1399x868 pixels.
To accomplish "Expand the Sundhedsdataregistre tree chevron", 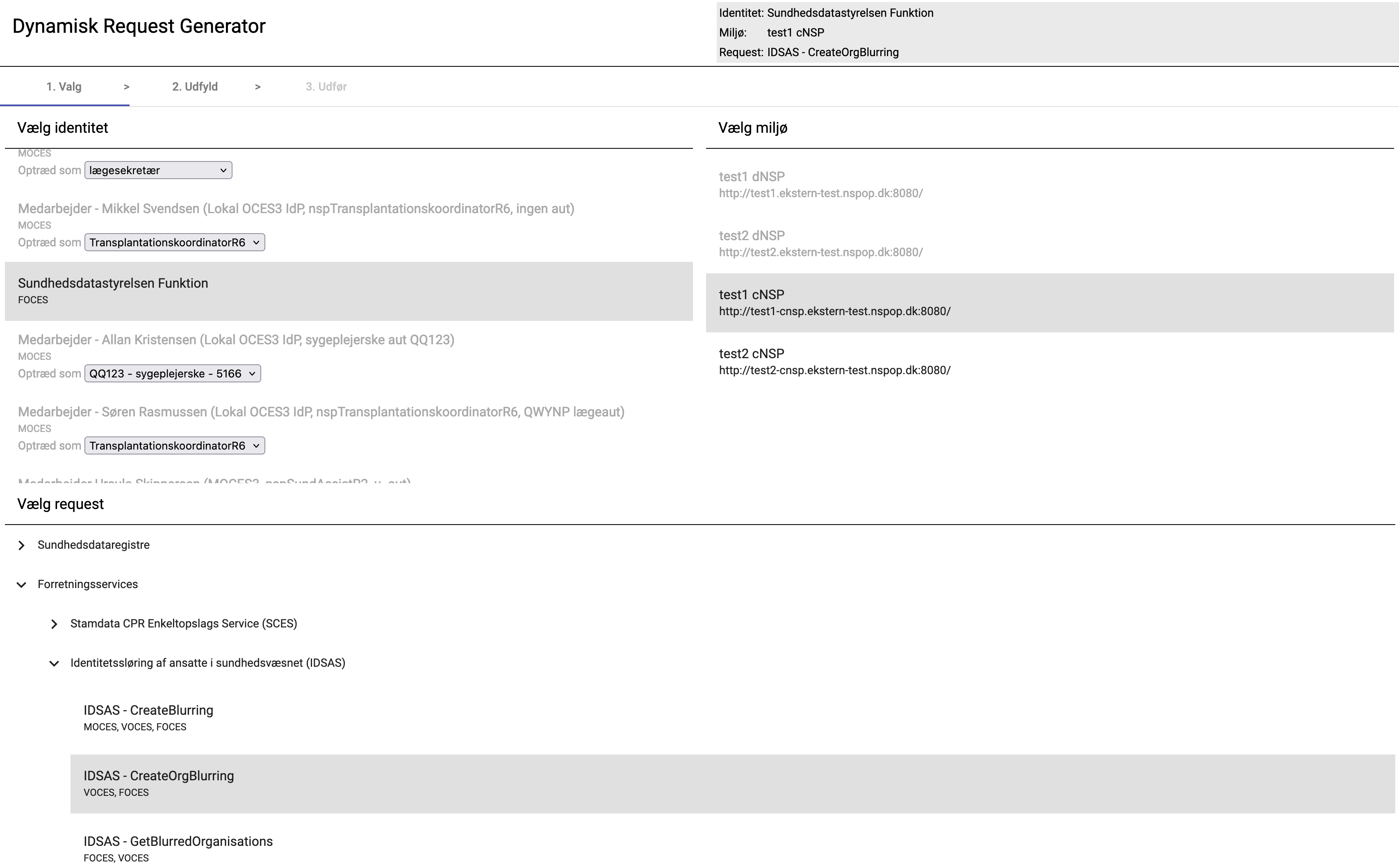I will (x=21, y=545).
